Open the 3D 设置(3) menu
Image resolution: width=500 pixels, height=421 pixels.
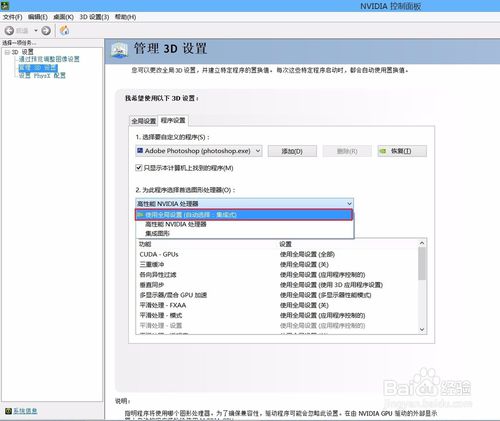click(x=94, y=17)
